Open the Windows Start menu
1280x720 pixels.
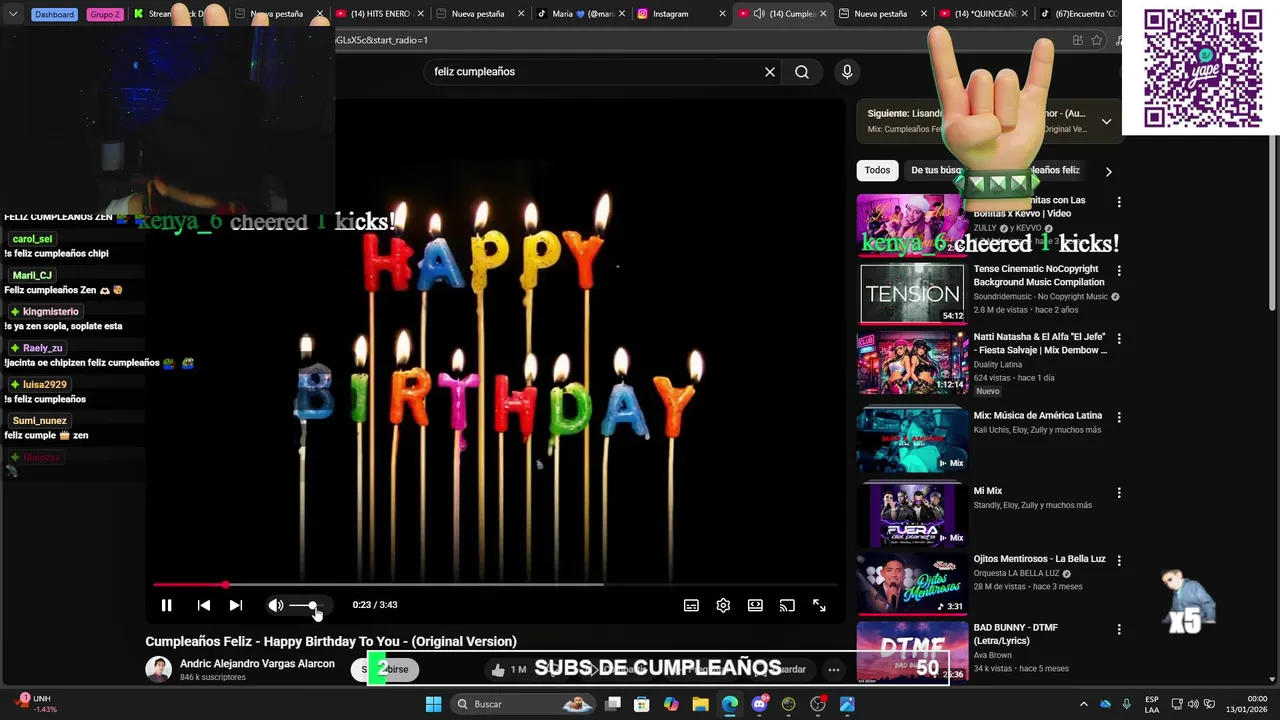tap(433, 704)
